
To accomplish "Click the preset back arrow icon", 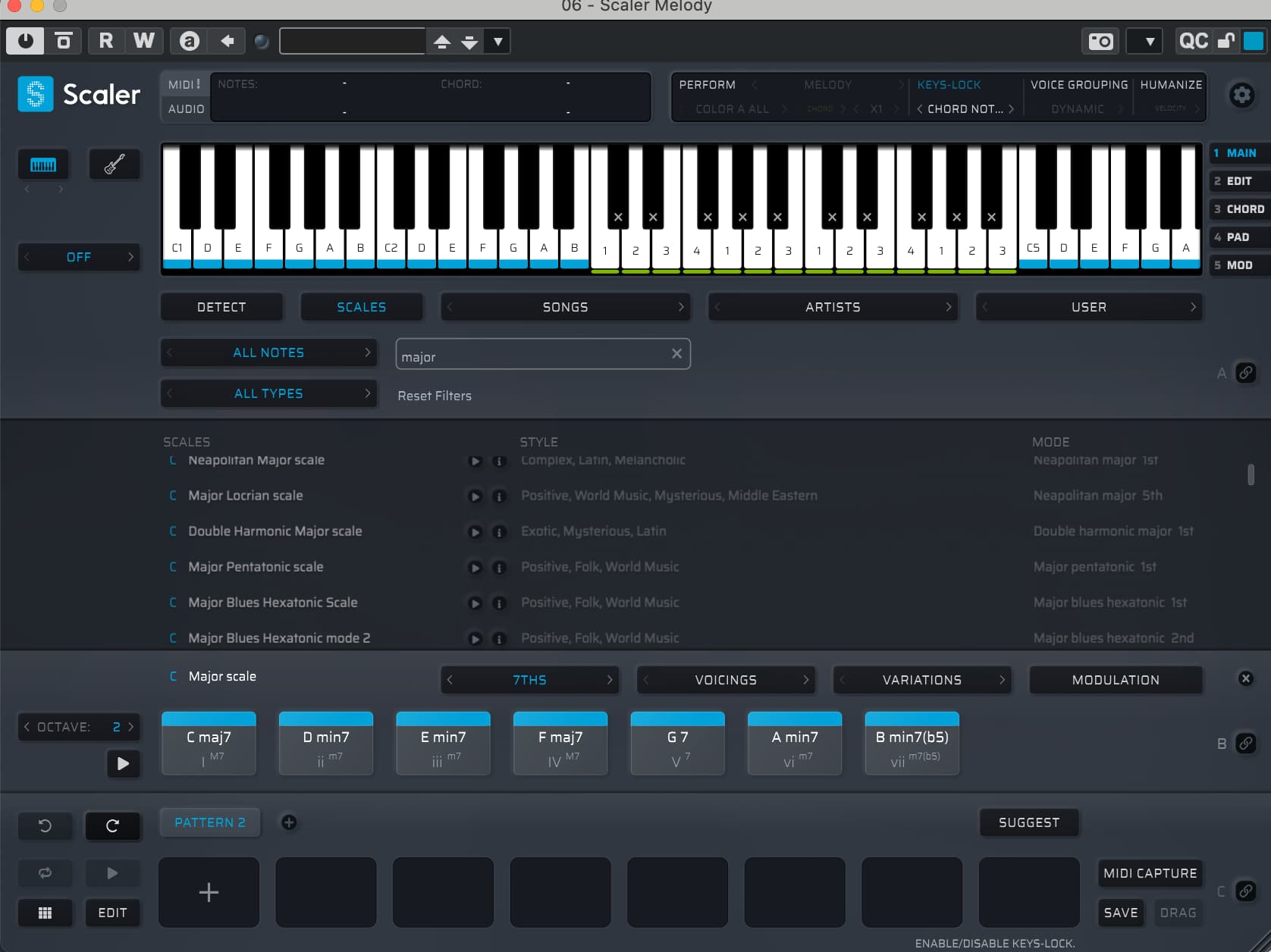I will tap(227, 41).
